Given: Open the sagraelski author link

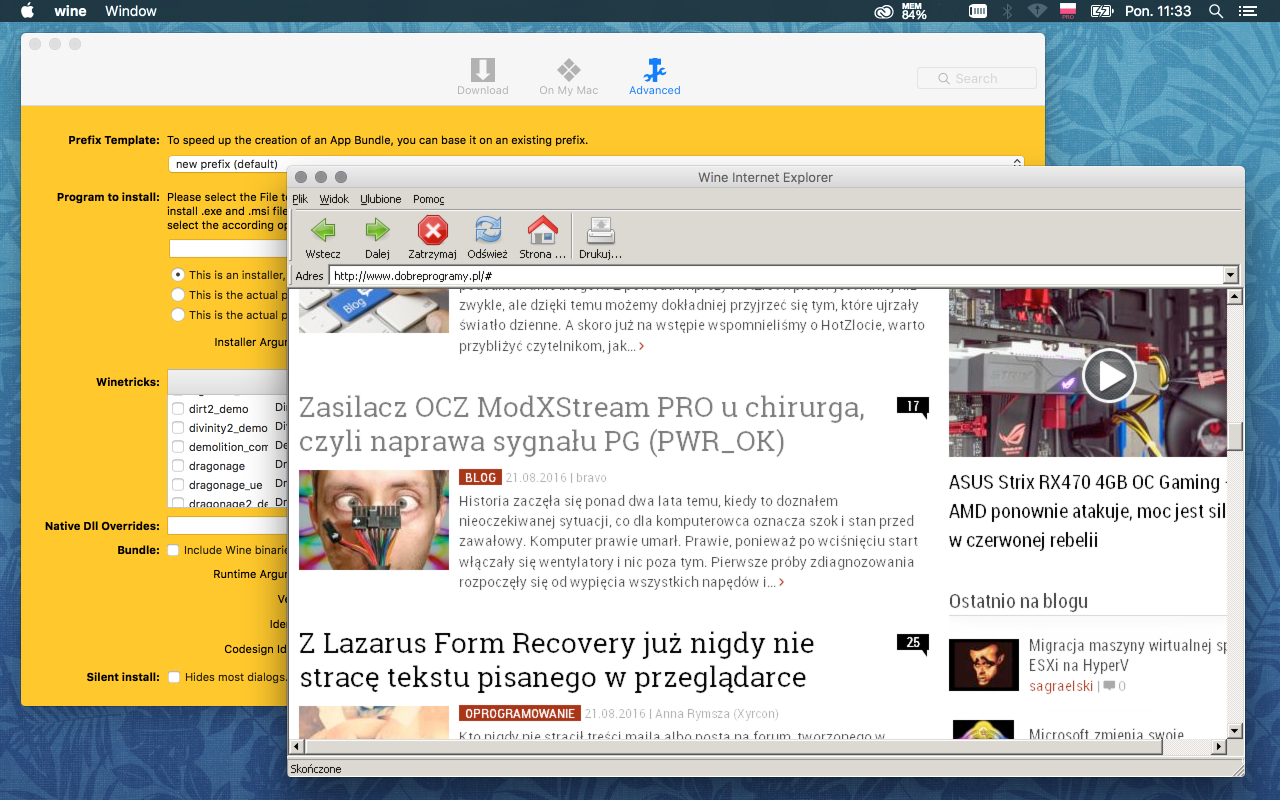Looking at the screenshot, I should click(1061, 686).
